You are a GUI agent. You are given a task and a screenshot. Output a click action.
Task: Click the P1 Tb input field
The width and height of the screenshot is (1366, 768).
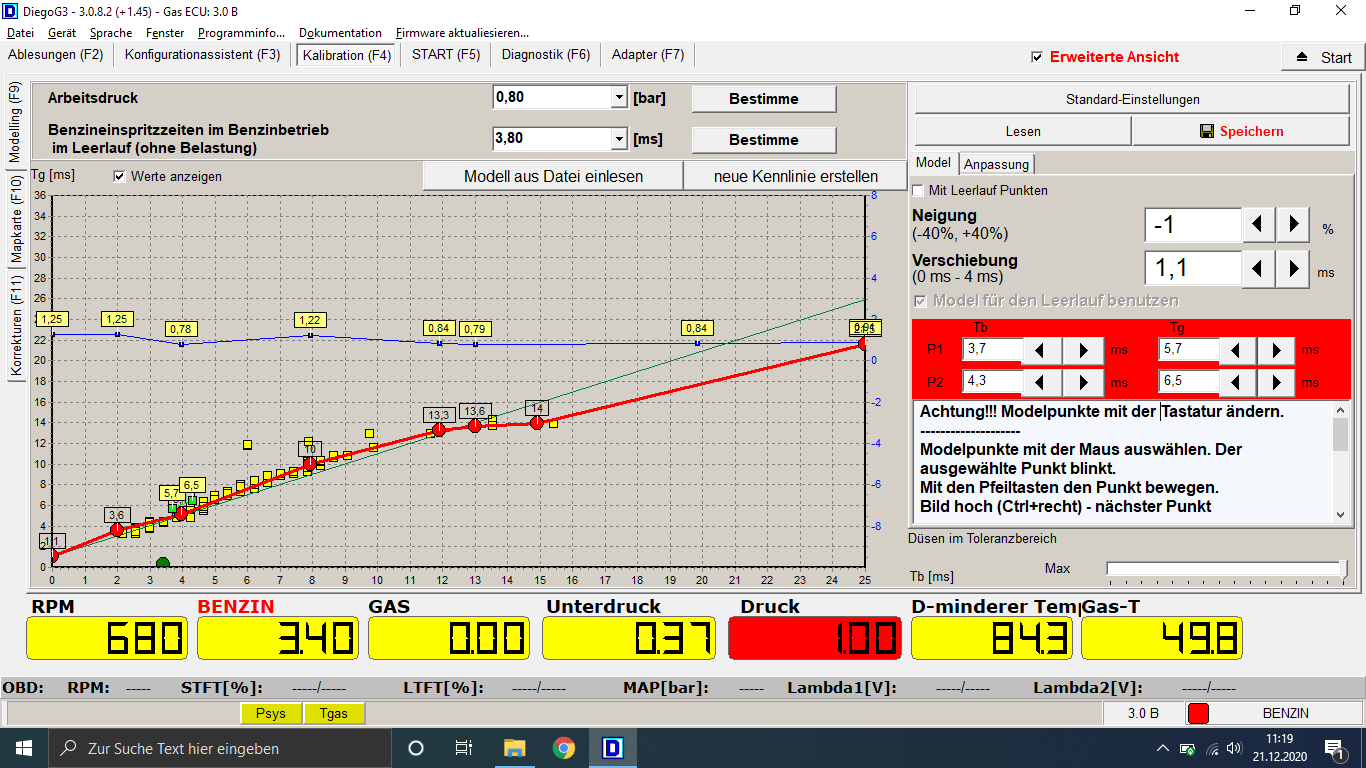click(x=992, y=350)
